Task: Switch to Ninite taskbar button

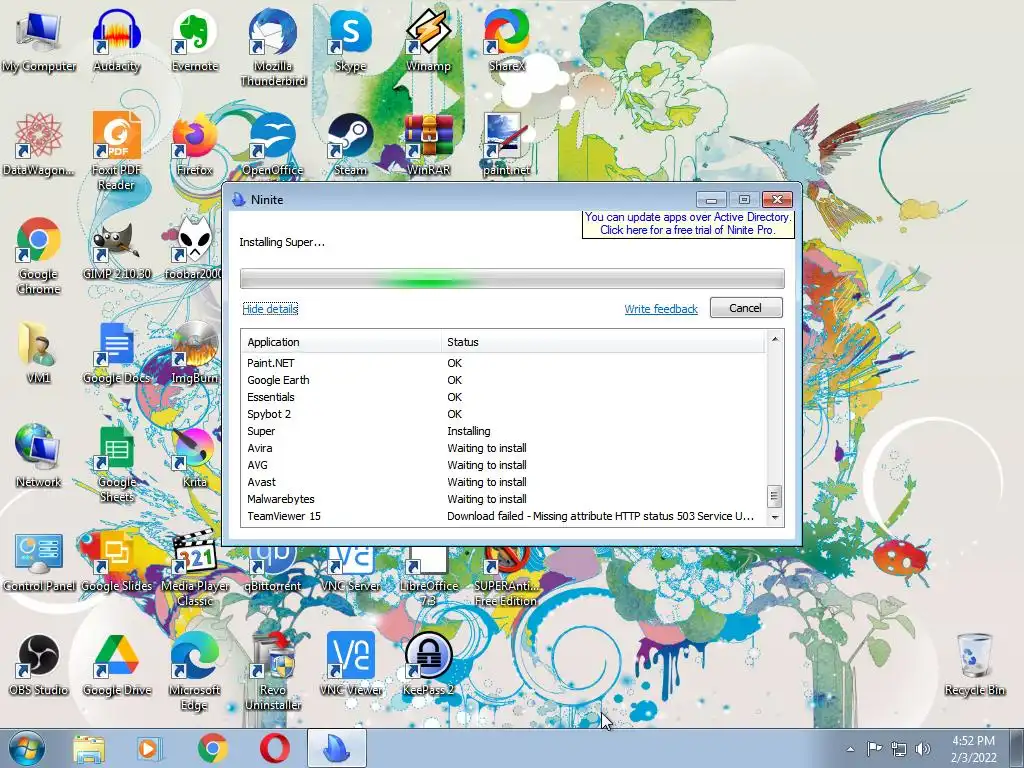Action: click(337, 748)
